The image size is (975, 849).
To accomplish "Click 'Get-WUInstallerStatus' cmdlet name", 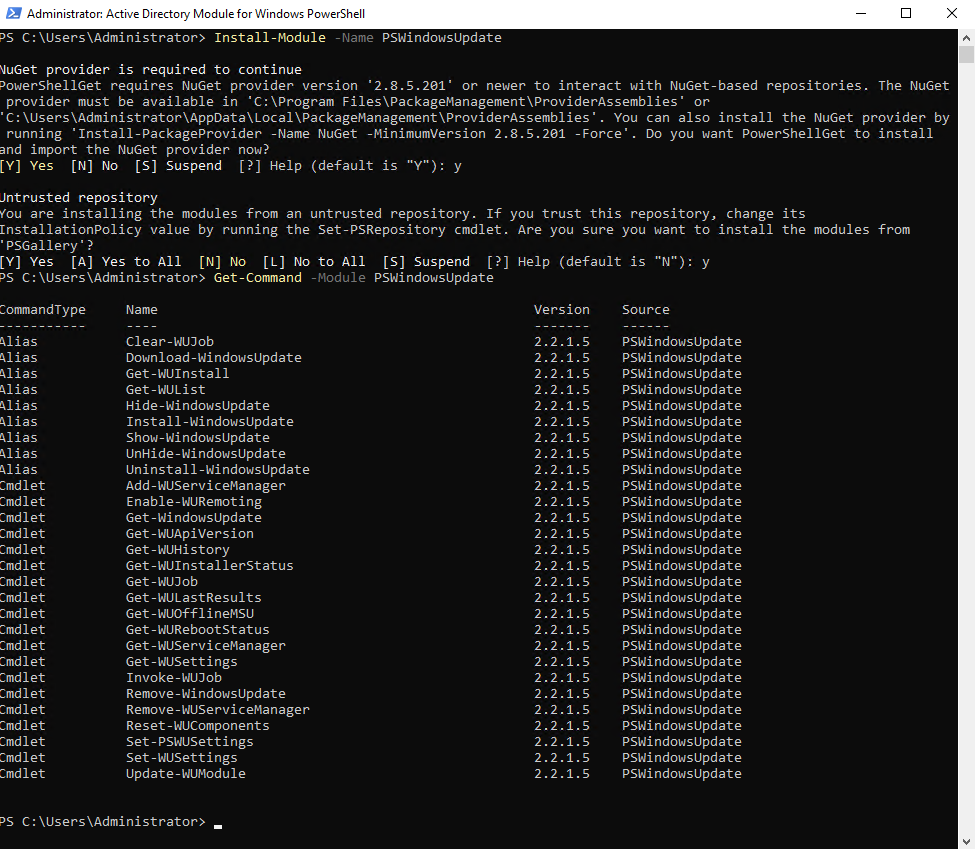I will 210,566.
